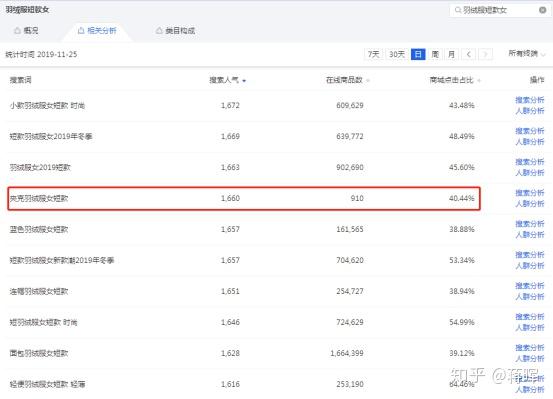Go to next date with right arrow
Viewport: 553px width, 399px height.
click(485, 54)
